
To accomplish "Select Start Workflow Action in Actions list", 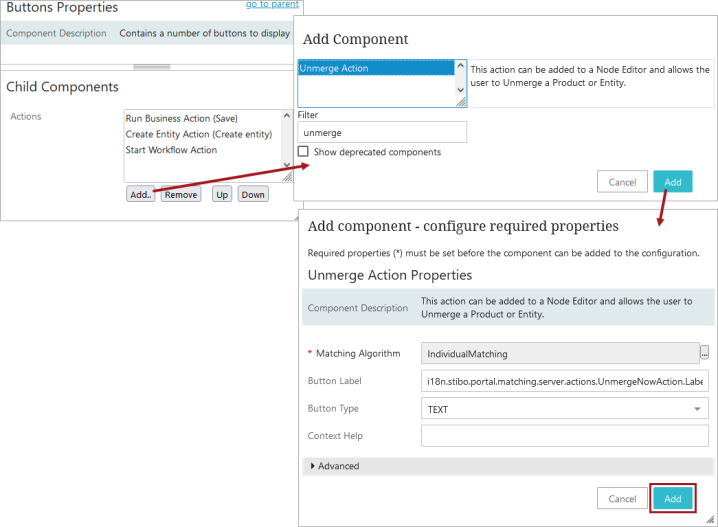I will coord(171,150).
